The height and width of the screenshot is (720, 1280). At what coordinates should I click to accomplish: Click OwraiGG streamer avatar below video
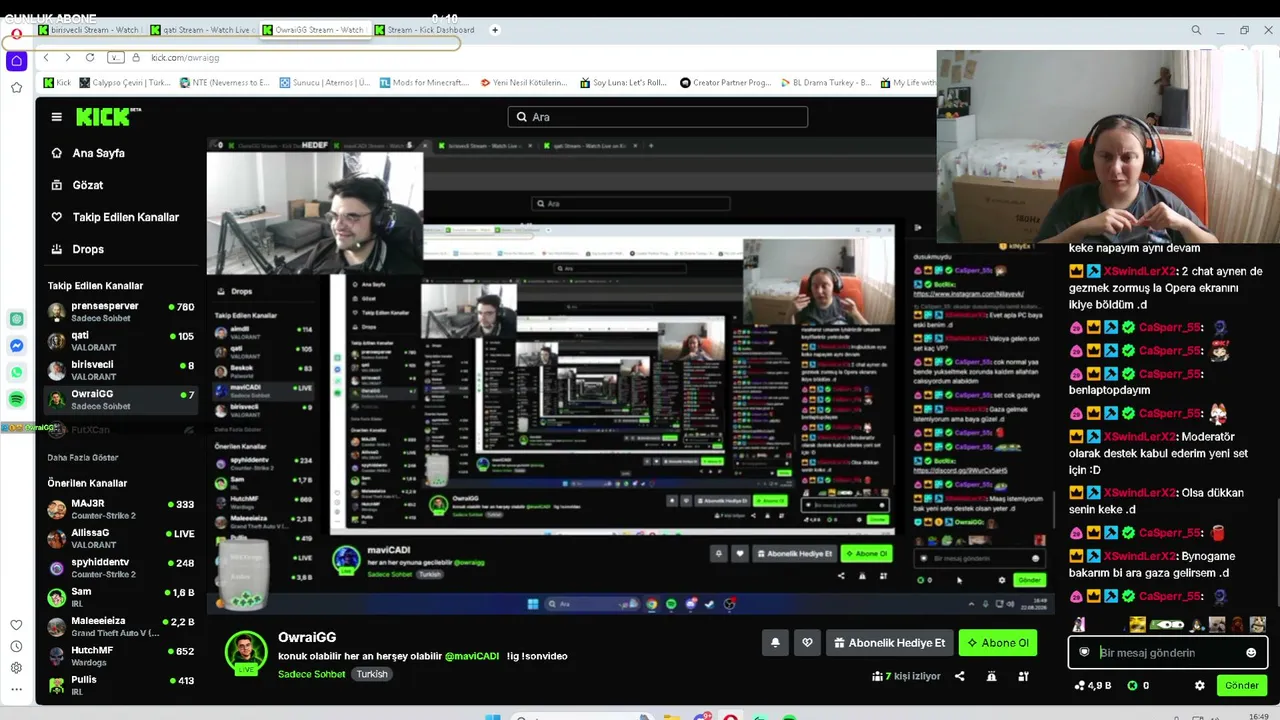coord(245,652)
